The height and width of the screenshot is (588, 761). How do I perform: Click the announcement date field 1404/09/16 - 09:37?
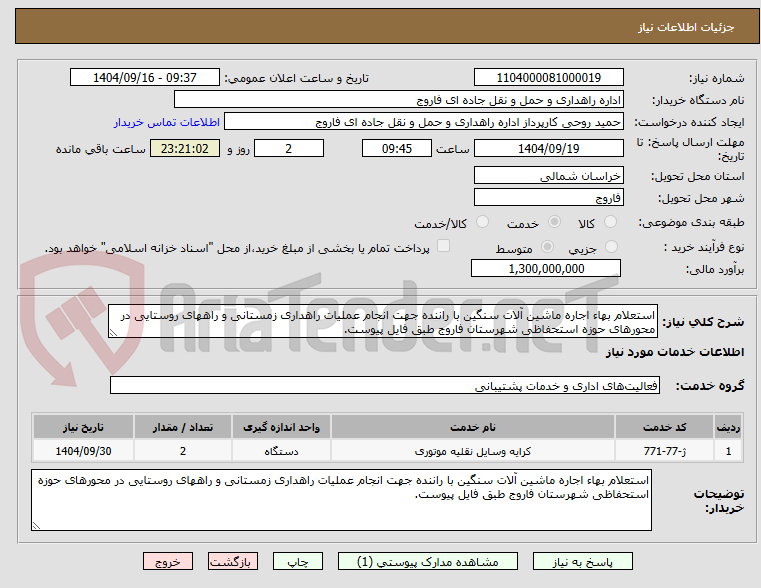[x=145, y=78]
